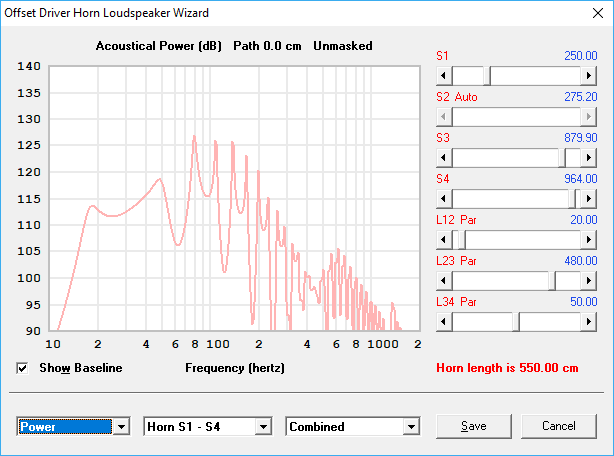Click inside the acoustical power response chart

(x=234, y=198)
